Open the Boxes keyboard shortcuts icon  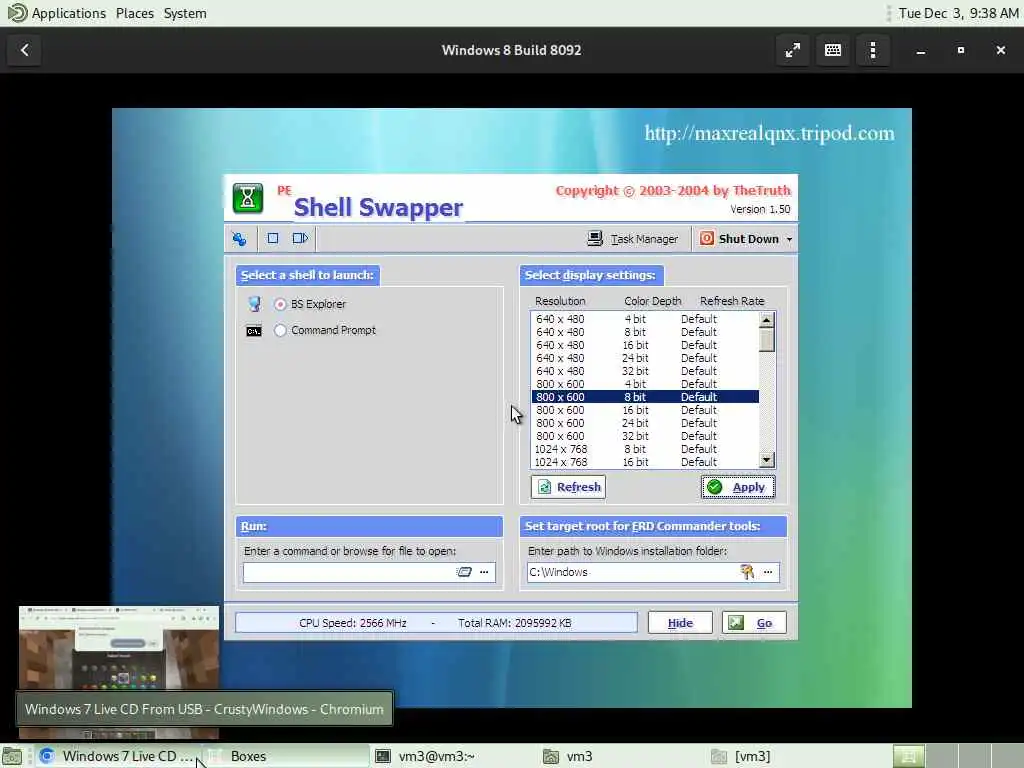(x=833, y=50)
